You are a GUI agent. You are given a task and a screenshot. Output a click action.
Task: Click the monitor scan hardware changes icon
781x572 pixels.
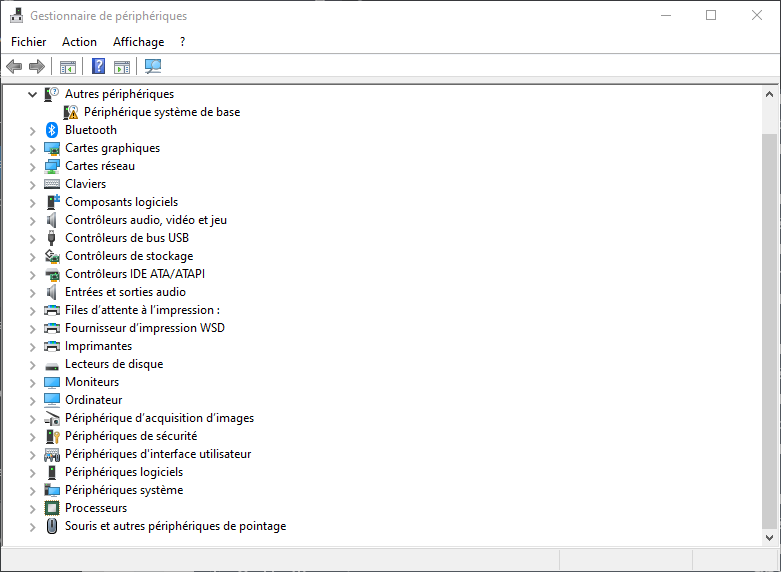pyautogui.click(x=153, y=67)
